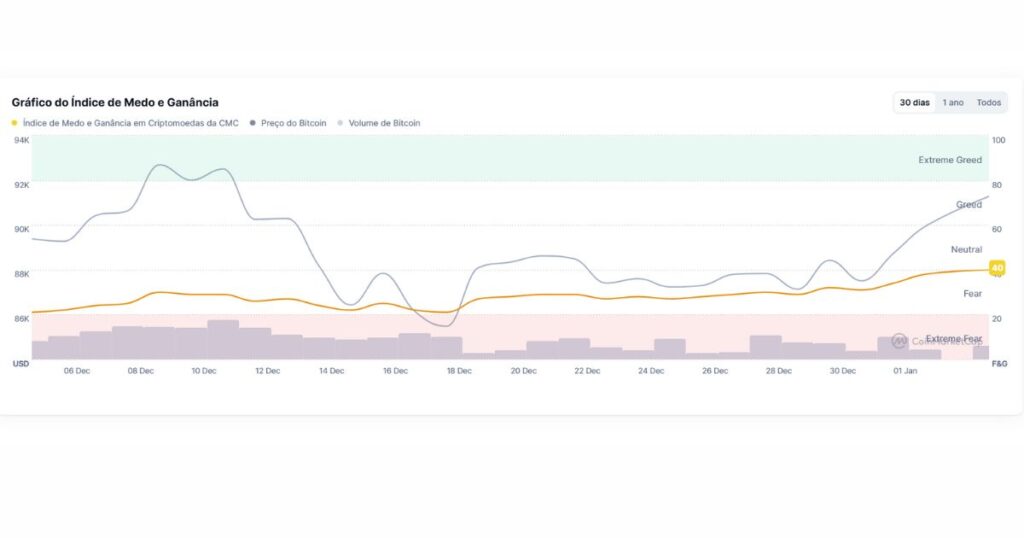This screenshot has width=1024, height=538.
Task: Click the Extreme Greed zone label
Action: [x=950, y=160]
